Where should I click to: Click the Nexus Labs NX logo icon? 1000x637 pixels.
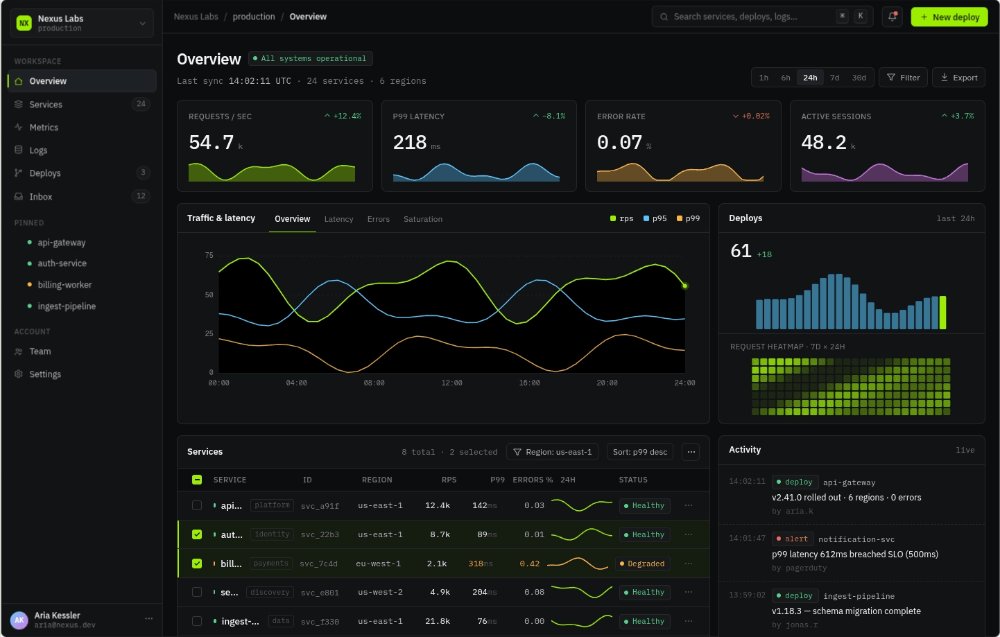pyautogui.click(x=24, y=23)
